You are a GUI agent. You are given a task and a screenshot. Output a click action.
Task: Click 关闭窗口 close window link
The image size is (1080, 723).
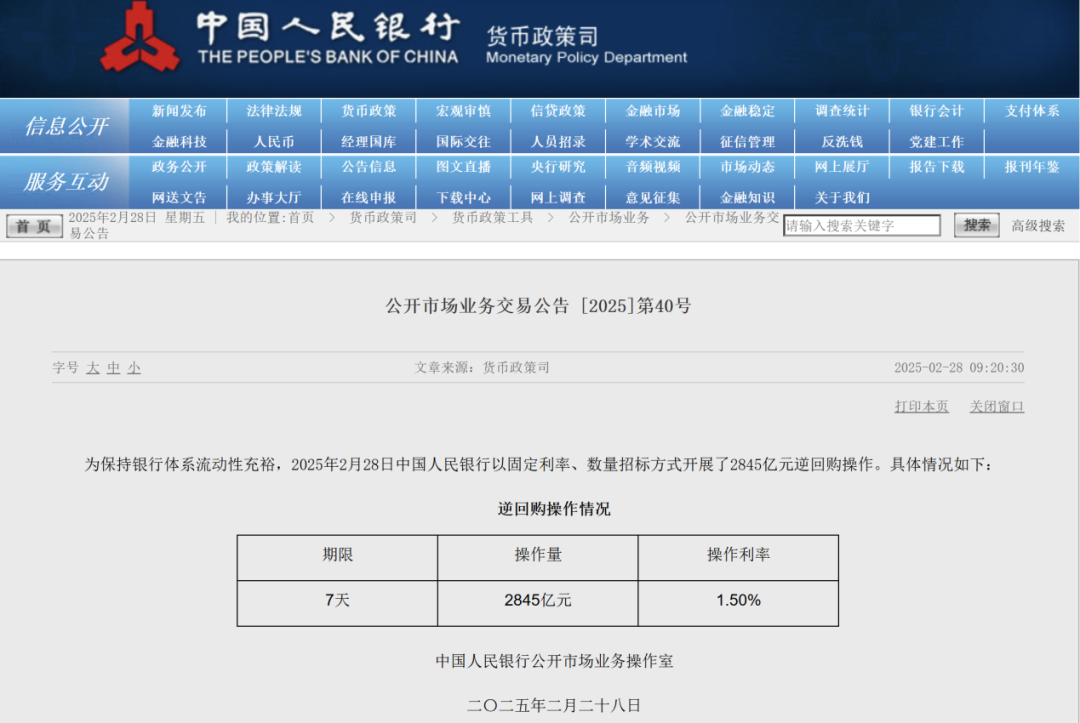click(996, 407)
